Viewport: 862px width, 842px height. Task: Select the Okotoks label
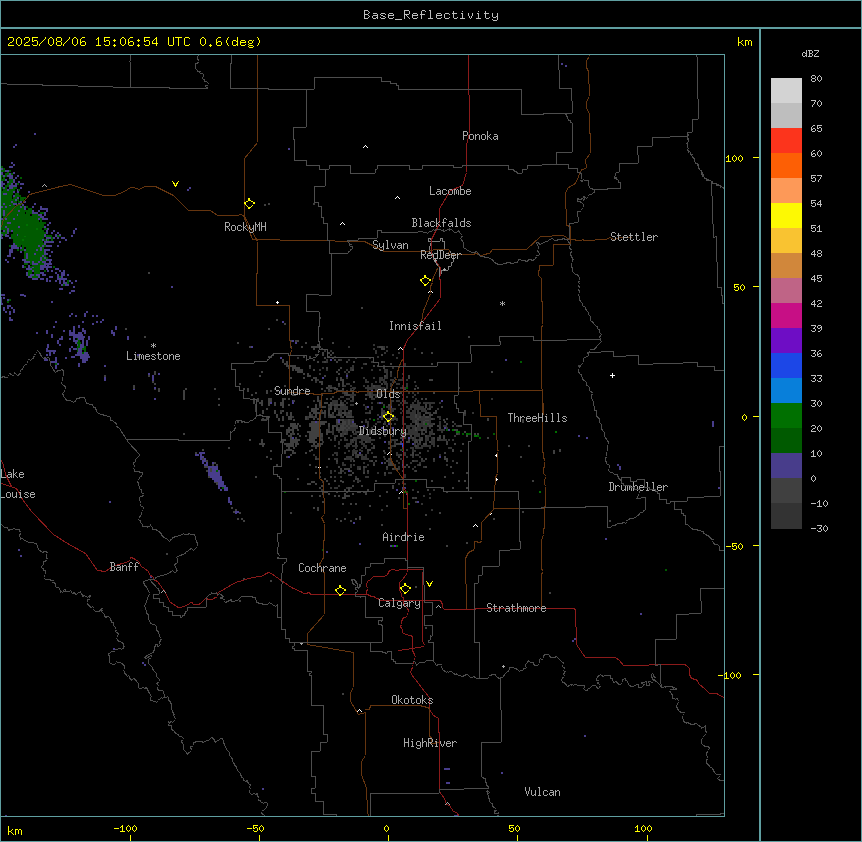click(x=412, y=700)
